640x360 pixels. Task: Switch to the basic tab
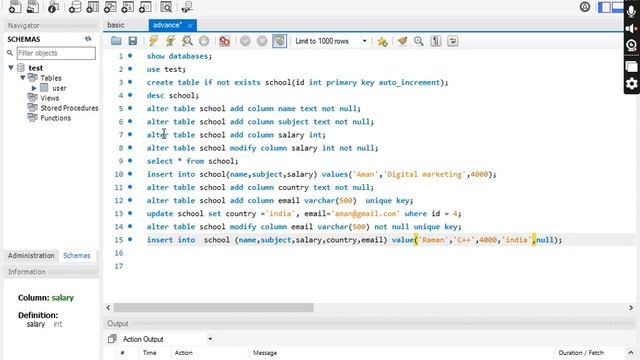[116, 25]
